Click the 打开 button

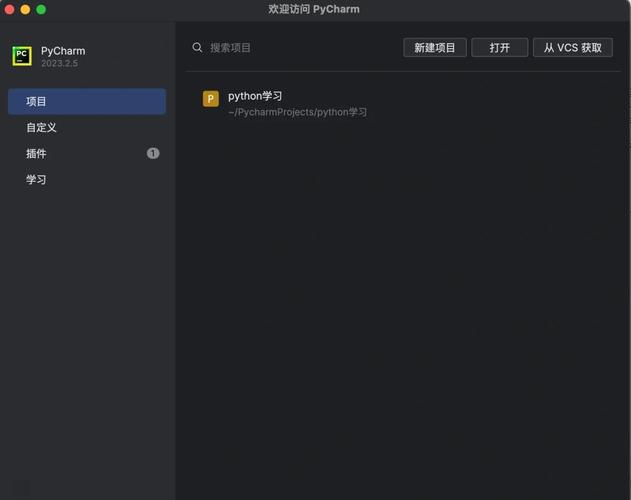point(499,48)
